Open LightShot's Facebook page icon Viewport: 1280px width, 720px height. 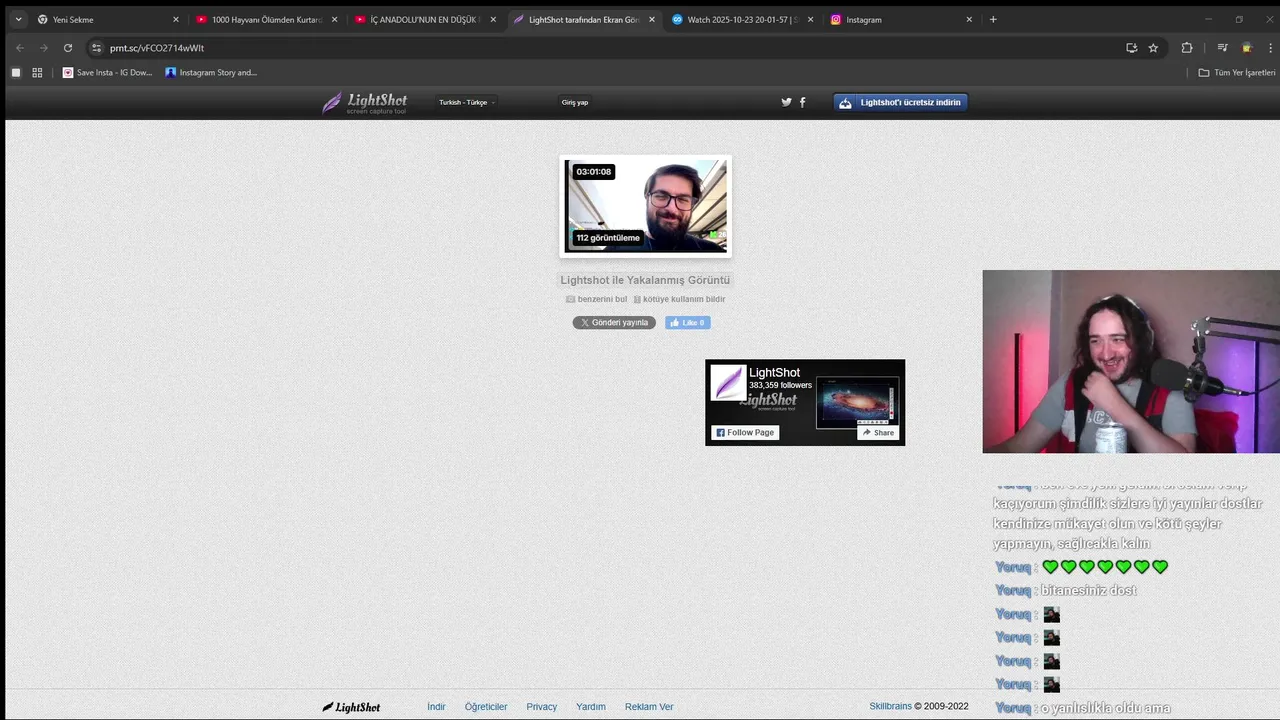(802, 102)
